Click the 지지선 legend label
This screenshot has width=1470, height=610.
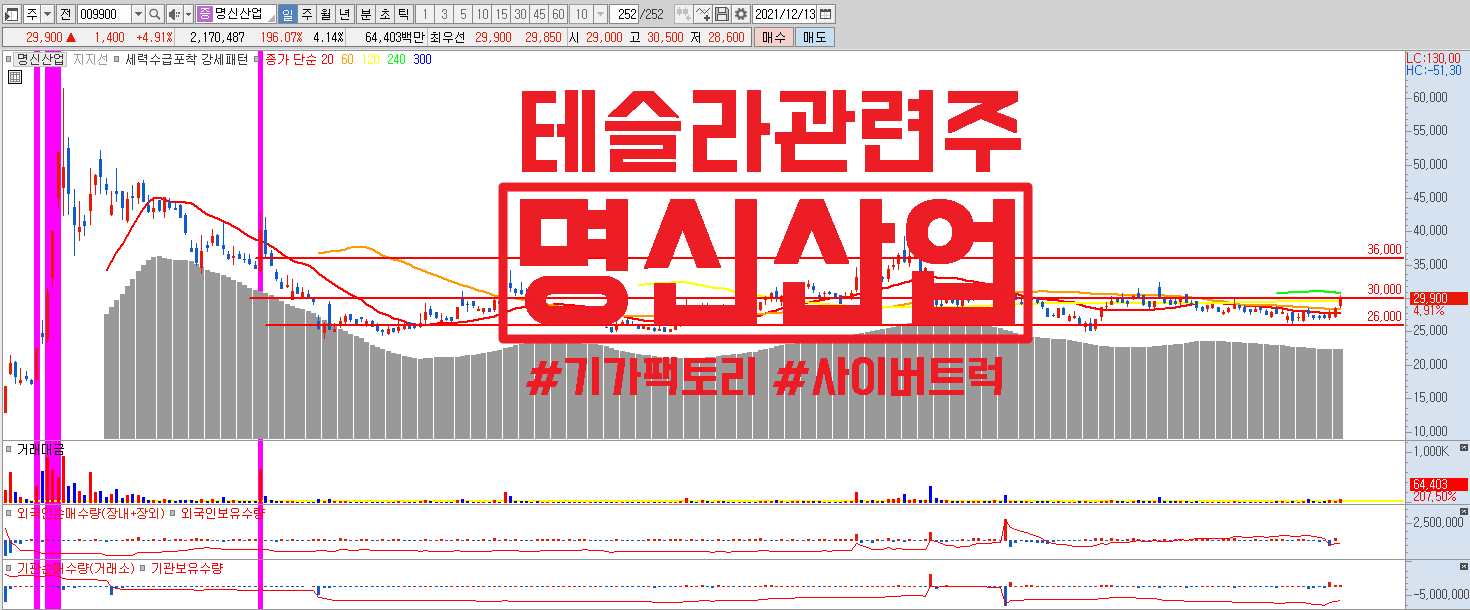[90, 59]
